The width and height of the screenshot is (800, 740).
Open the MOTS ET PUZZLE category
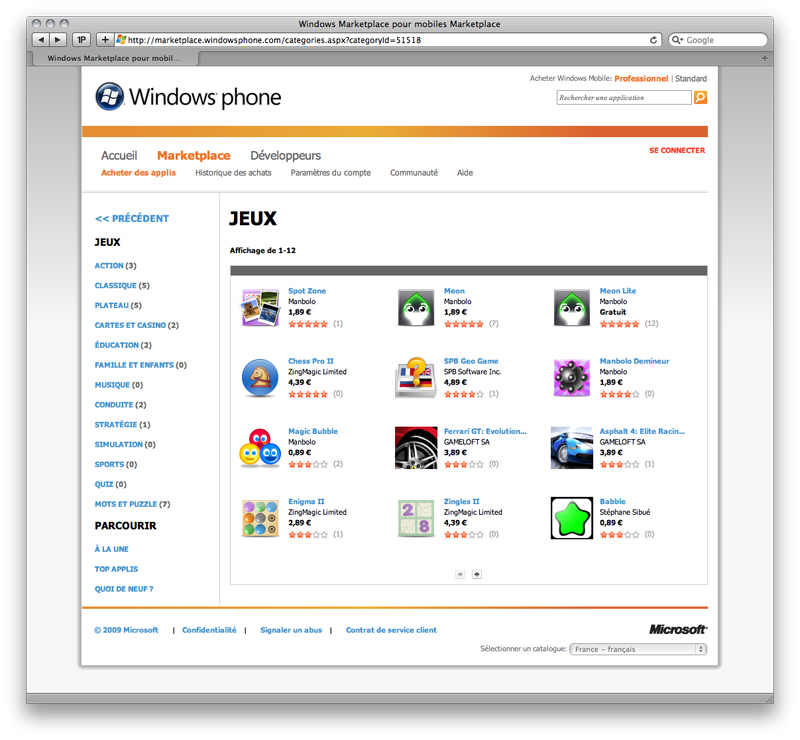[133, 504]
